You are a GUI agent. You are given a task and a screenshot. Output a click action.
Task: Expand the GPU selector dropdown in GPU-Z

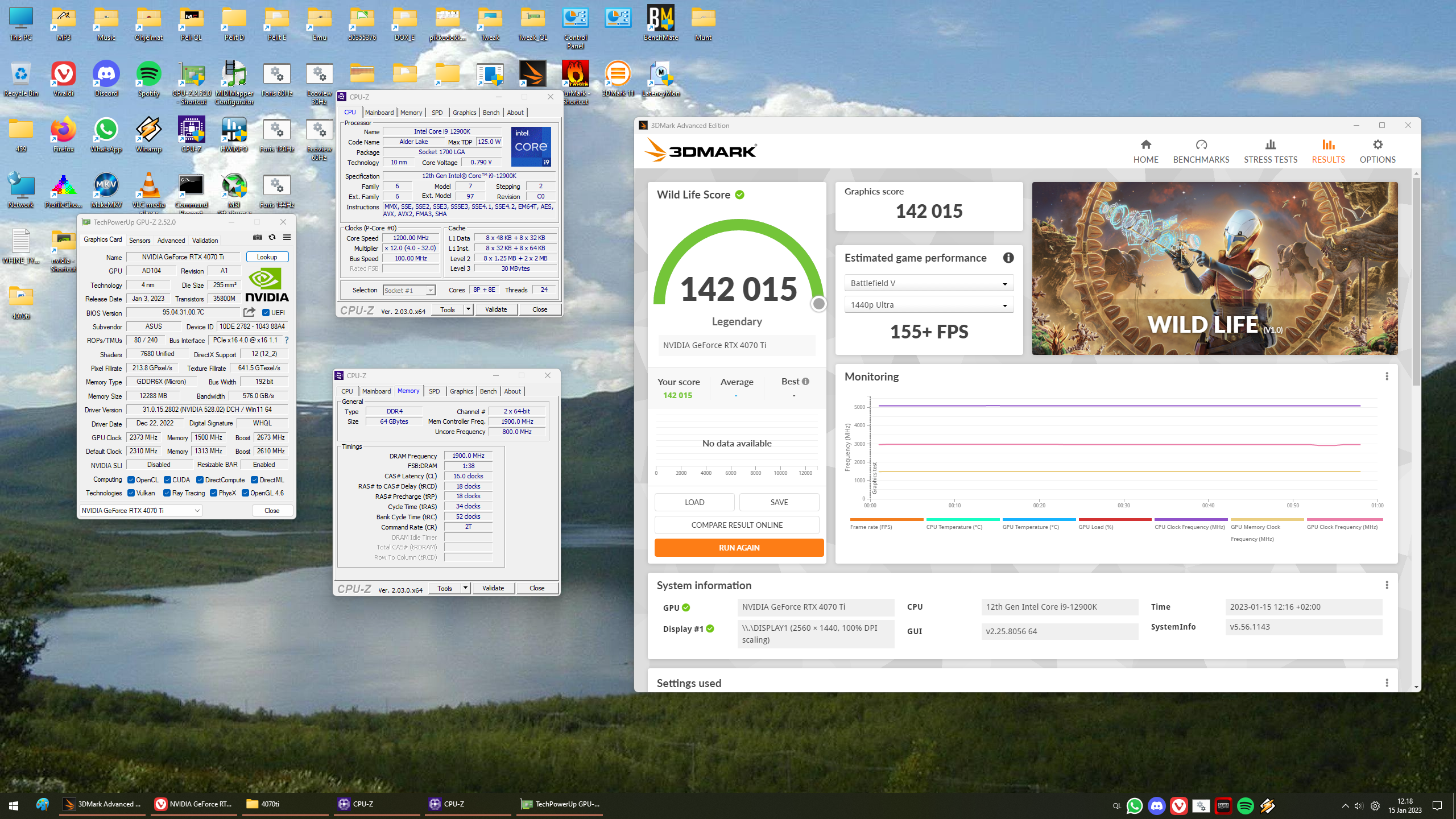coord(140,511)
